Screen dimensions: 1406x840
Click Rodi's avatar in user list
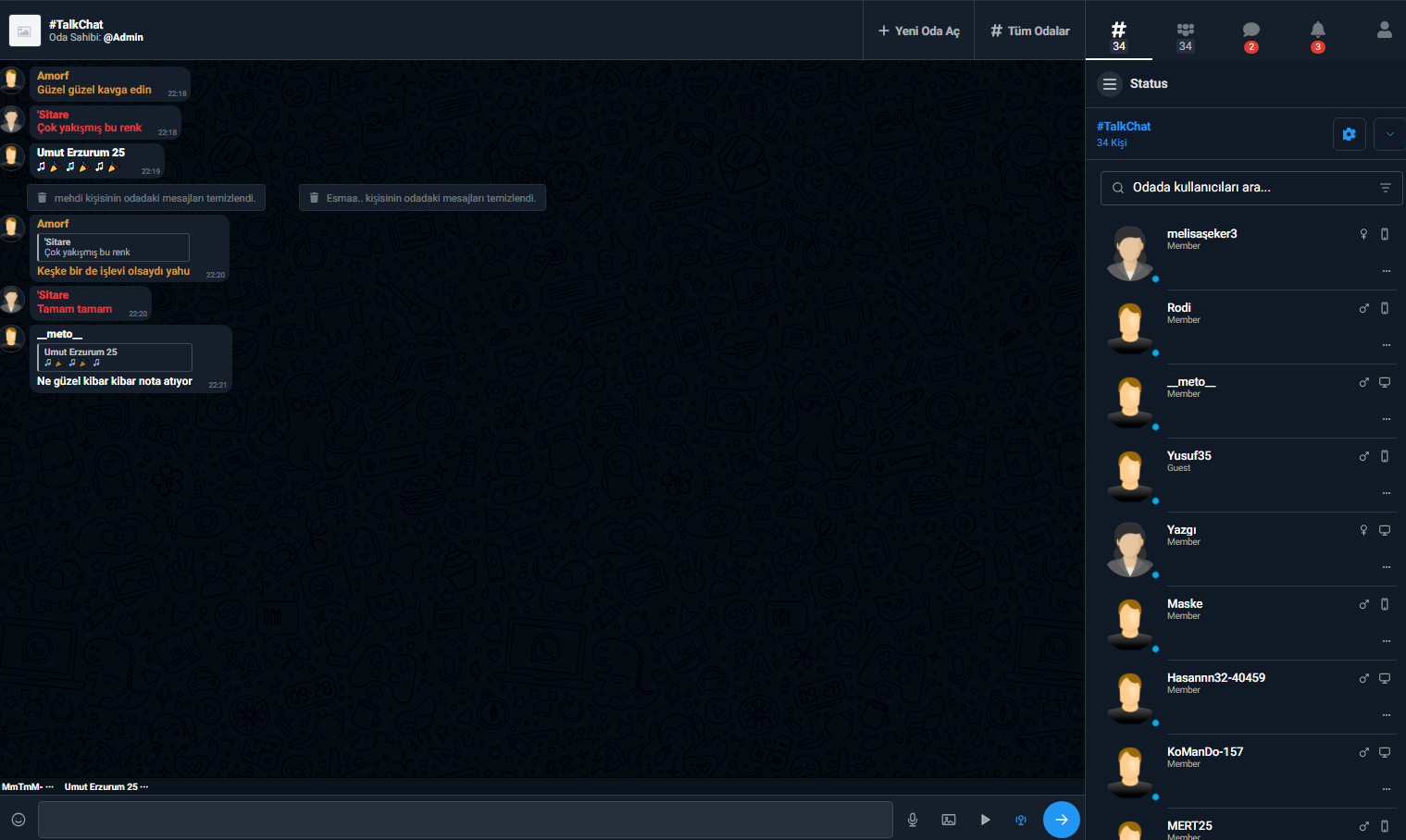click(x=1130, y=327)
